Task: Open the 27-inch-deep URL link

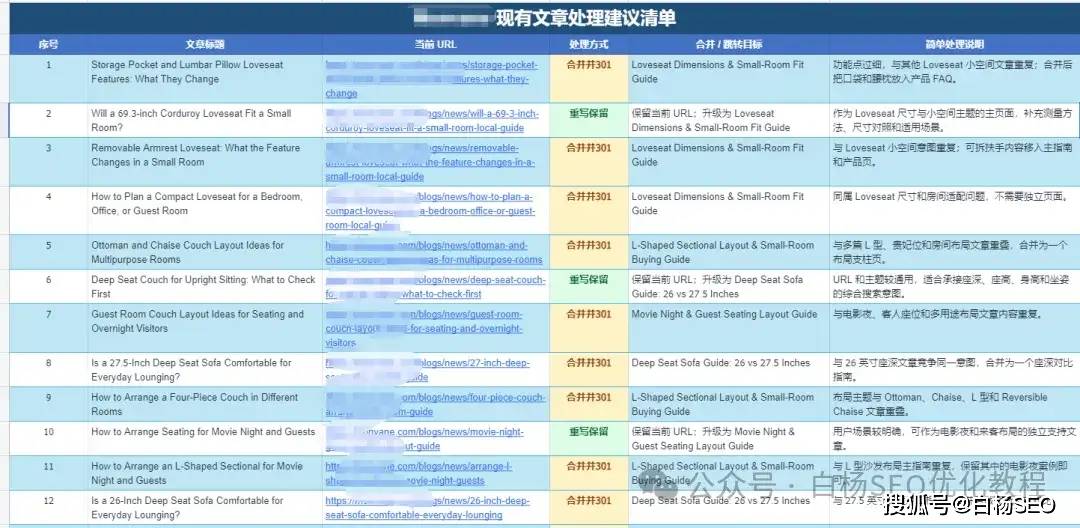Action: tap(427, 370)
